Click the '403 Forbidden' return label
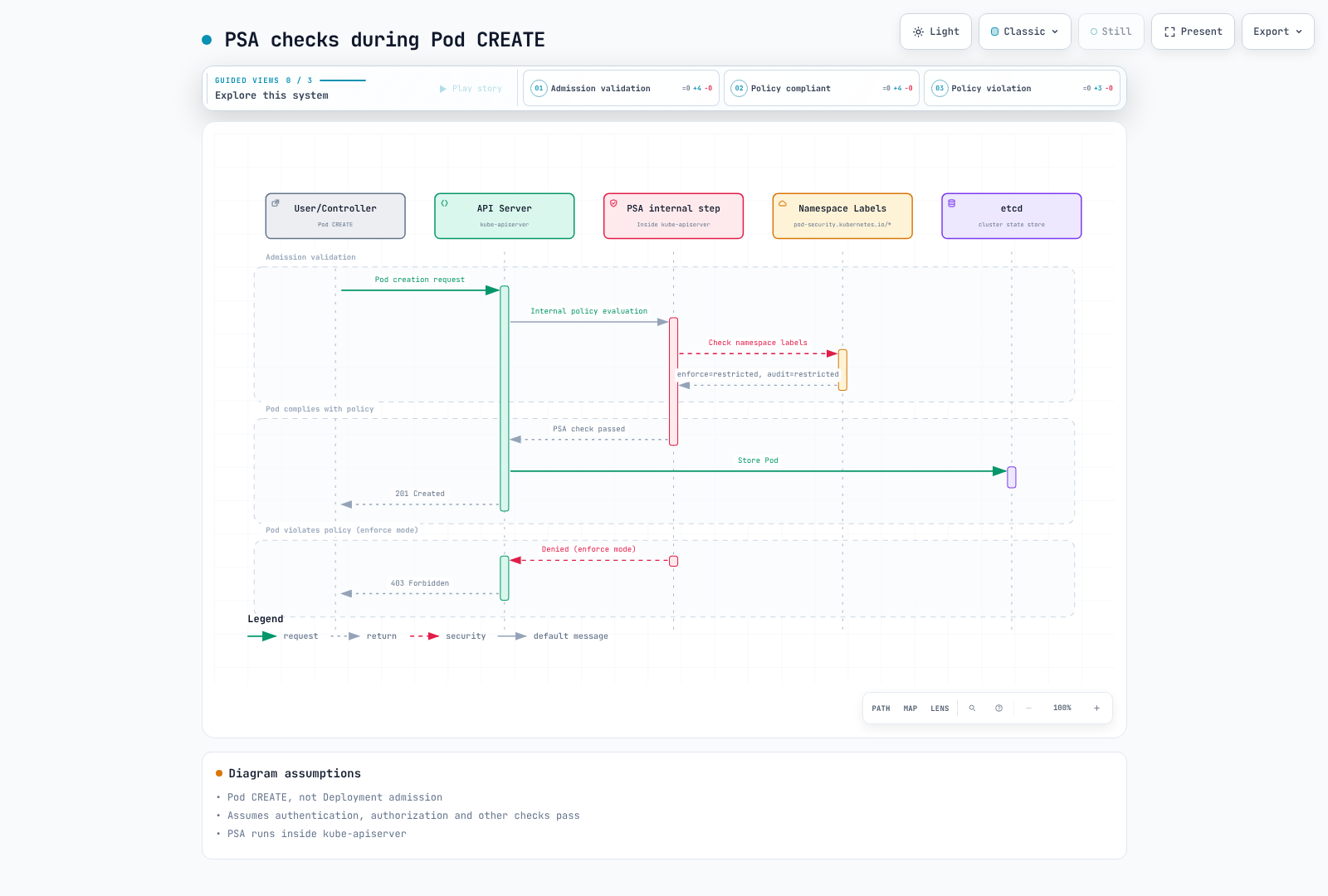Screen dimensions: 1328x896 coord(420,583)
